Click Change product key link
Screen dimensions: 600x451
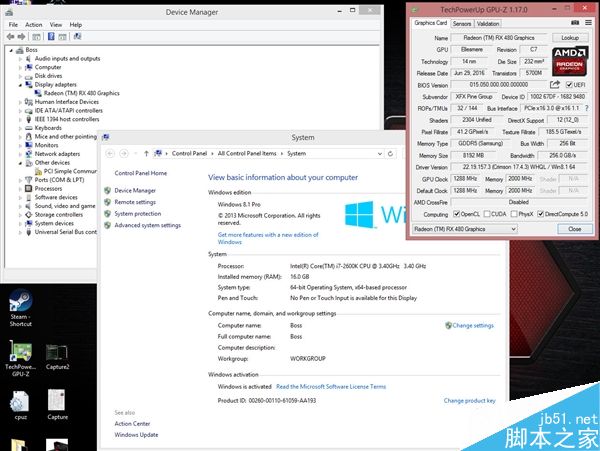tap(470, 401)
